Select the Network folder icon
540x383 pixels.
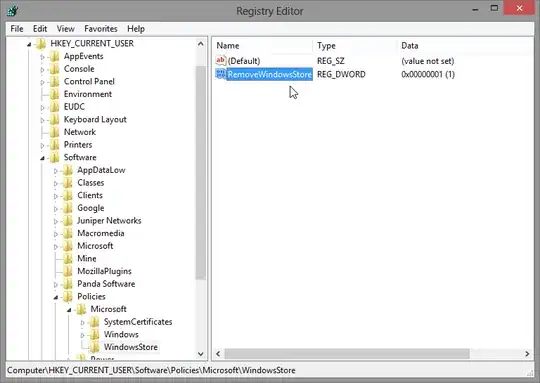pyautogui.click(x=54, y=132)
